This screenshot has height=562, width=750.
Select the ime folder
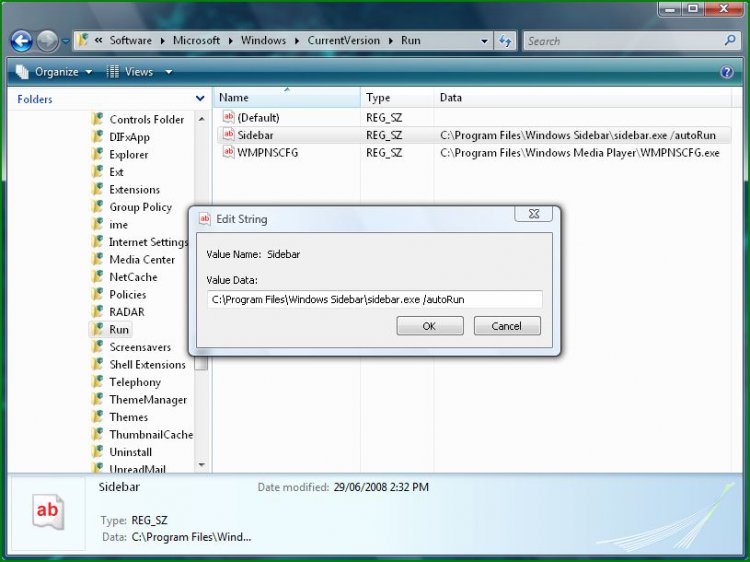(x=118, y=225)
